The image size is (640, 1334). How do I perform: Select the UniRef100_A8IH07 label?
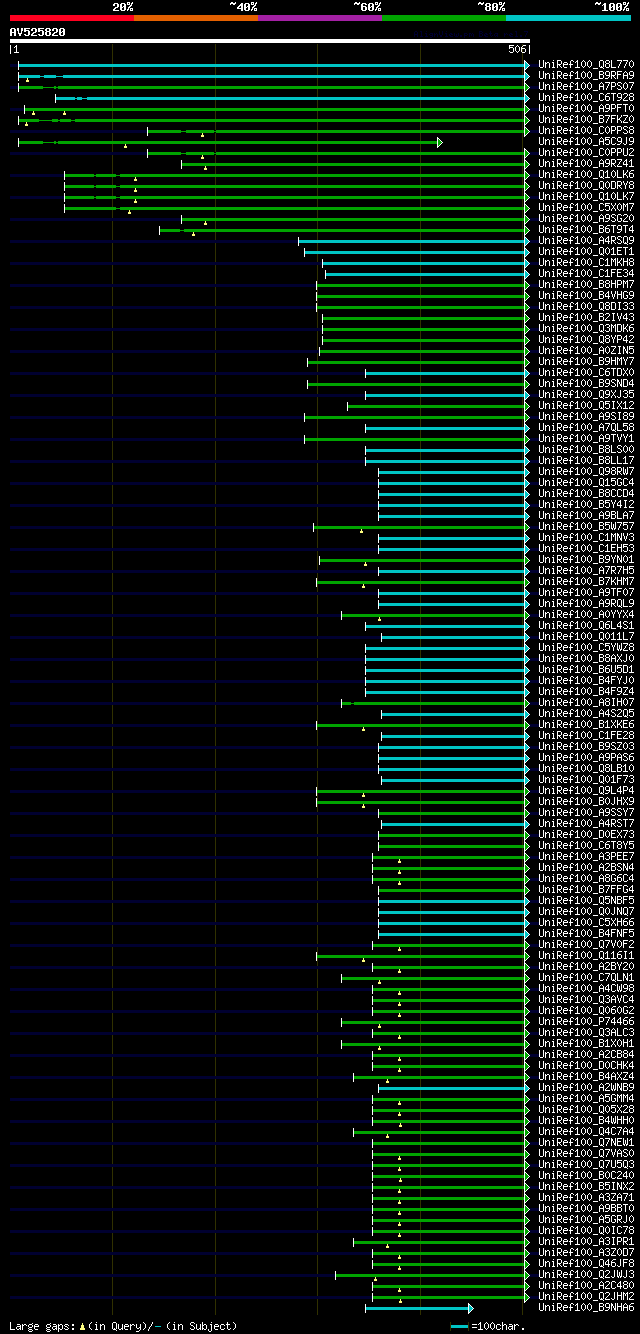(586, 703)
